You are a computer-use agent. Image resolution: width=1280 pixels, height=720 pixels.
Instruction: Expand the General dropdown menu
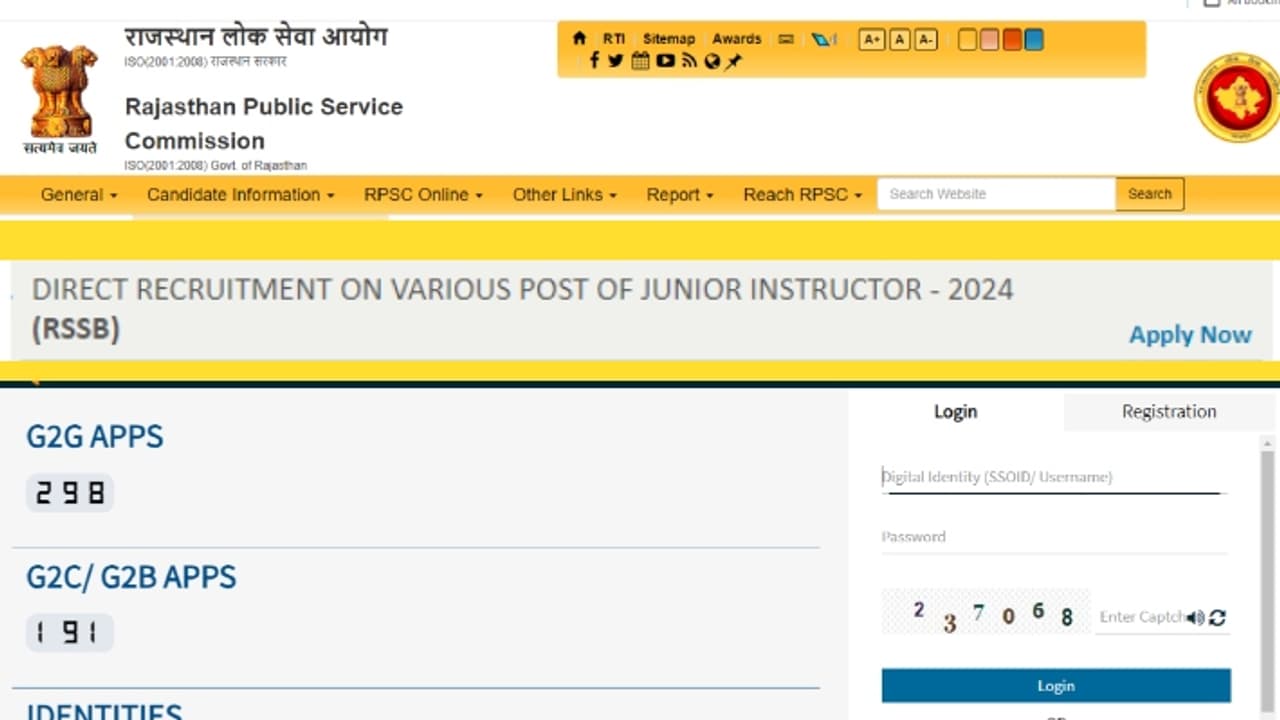pyautogui.click(x=79, y=195)
